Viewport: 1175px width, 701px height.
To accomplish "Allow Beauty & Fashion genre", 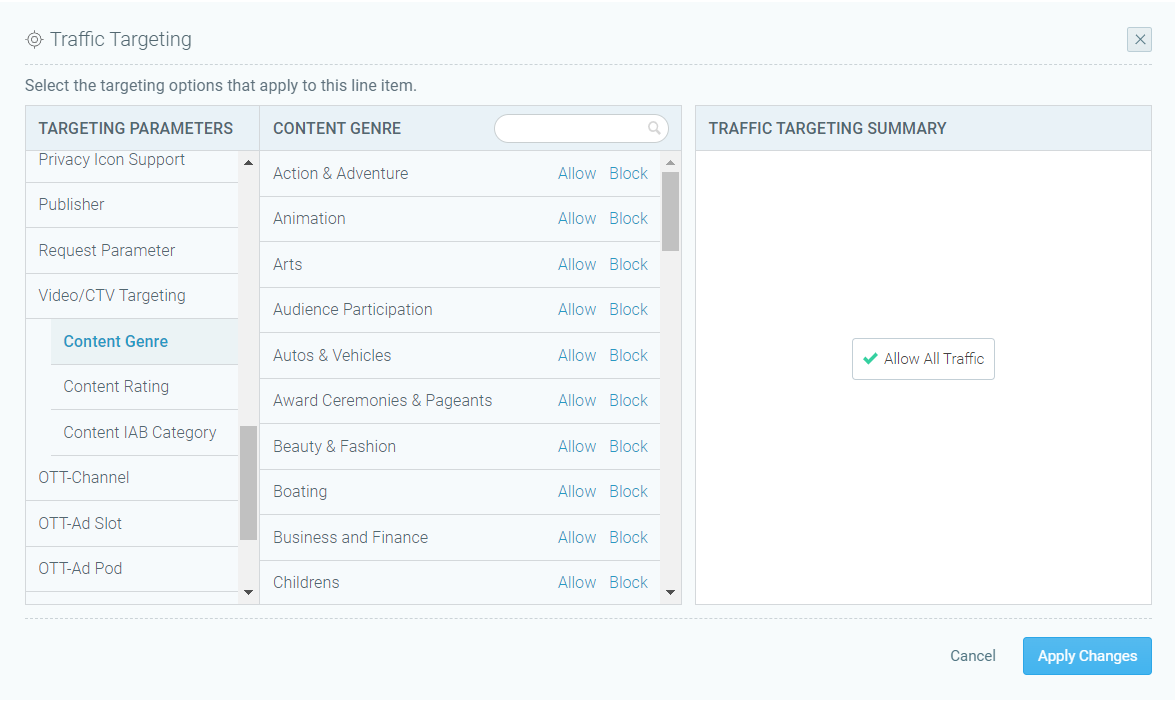I will click(577, 446).
